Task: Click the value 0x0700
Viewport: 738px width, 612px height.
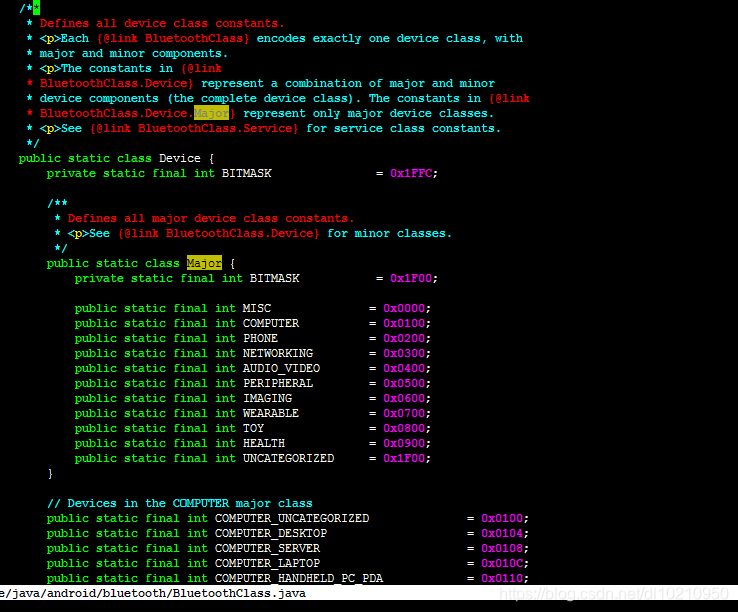Action: coord(404,413)
